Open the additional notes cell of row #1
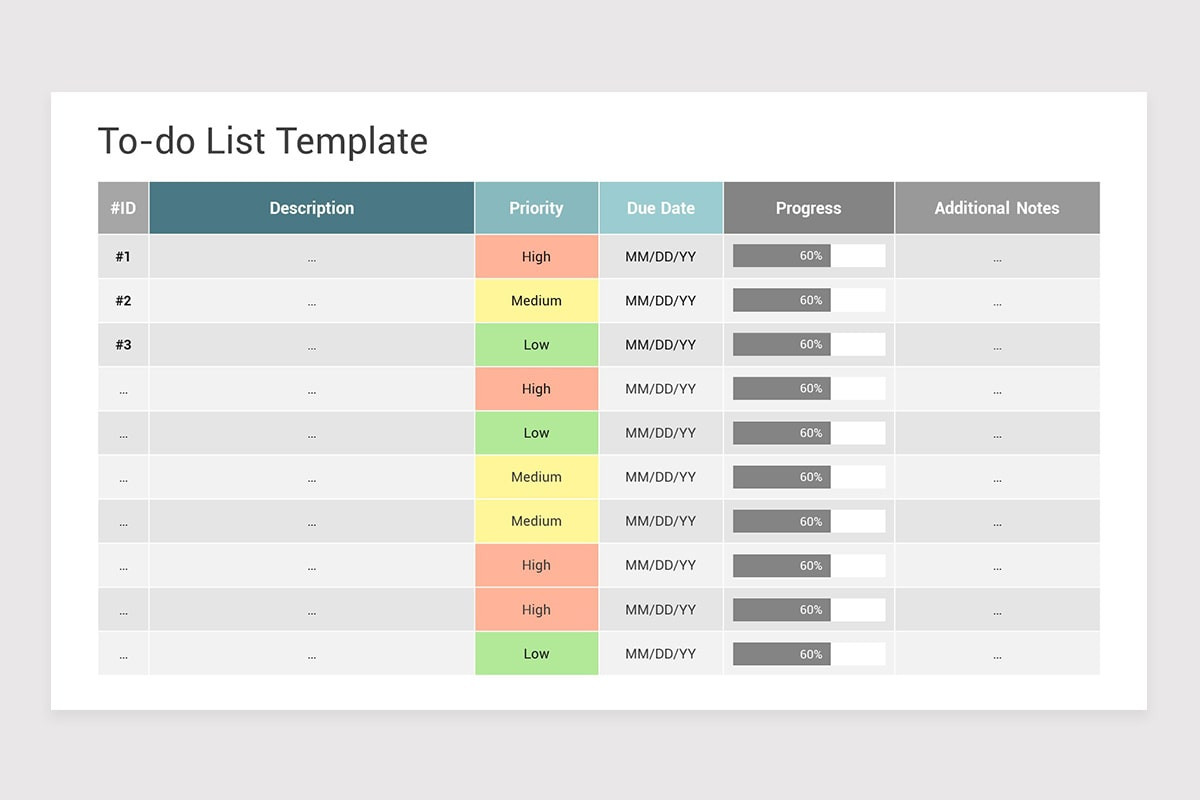This screenshot has height=800, width=1200. tap(997, 256)
